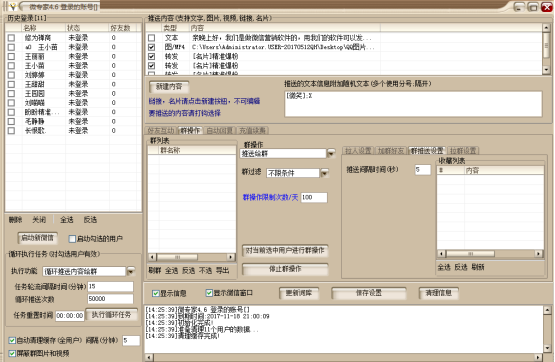Open the 拉人设置 tab
Screen dimensions: 555x362
(358, 151)
